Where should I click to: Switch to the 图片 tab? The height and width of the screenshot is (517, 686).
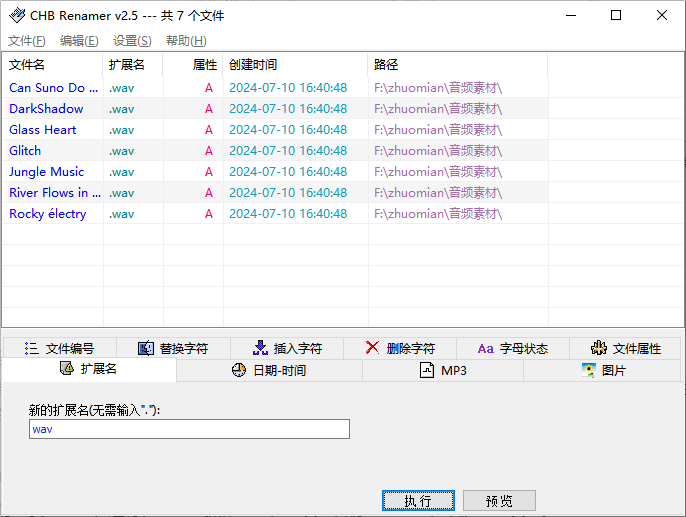(602, 370)
